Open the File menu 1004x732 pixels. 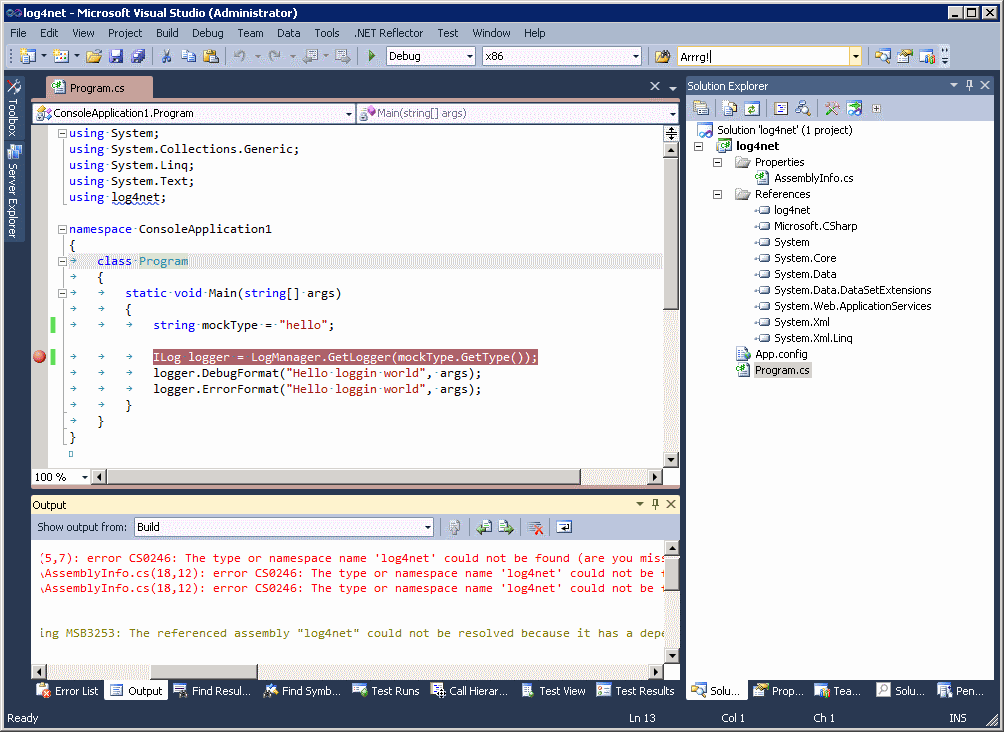tap(18, 33)
